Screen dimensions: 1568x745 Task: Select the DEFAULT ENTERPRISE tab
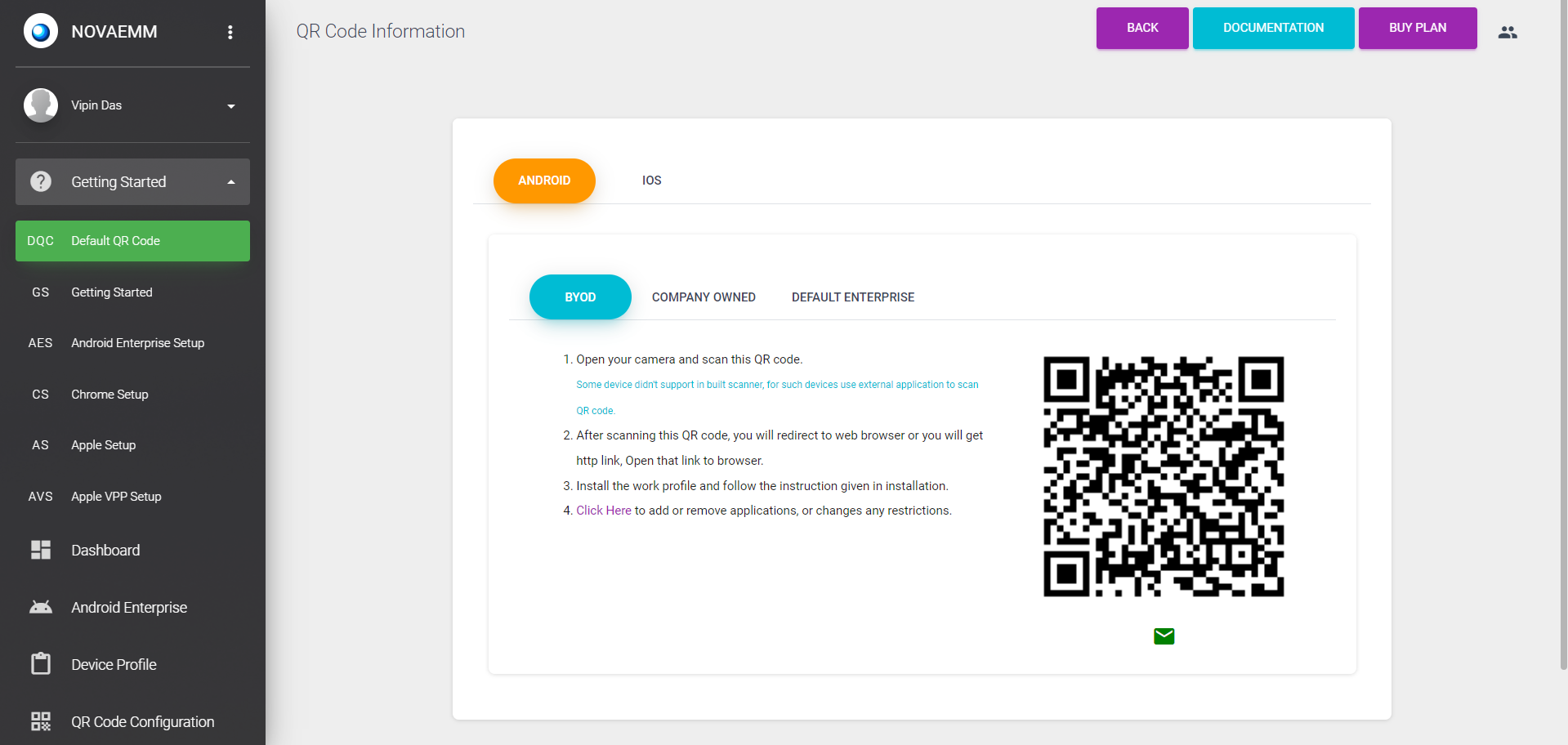point(853,297)
